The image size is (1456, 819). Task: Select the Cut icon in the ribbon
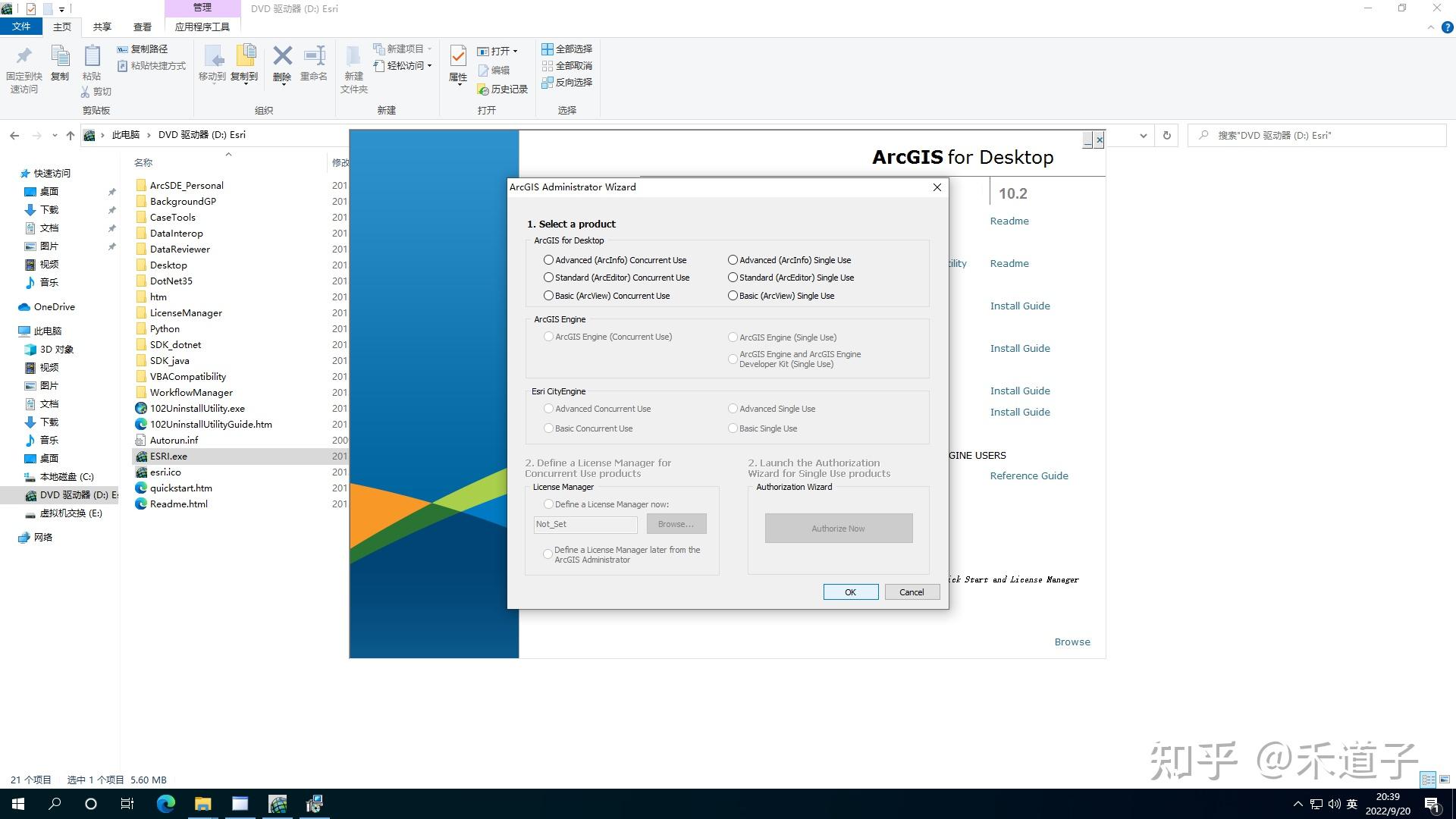tap(86, 91)
